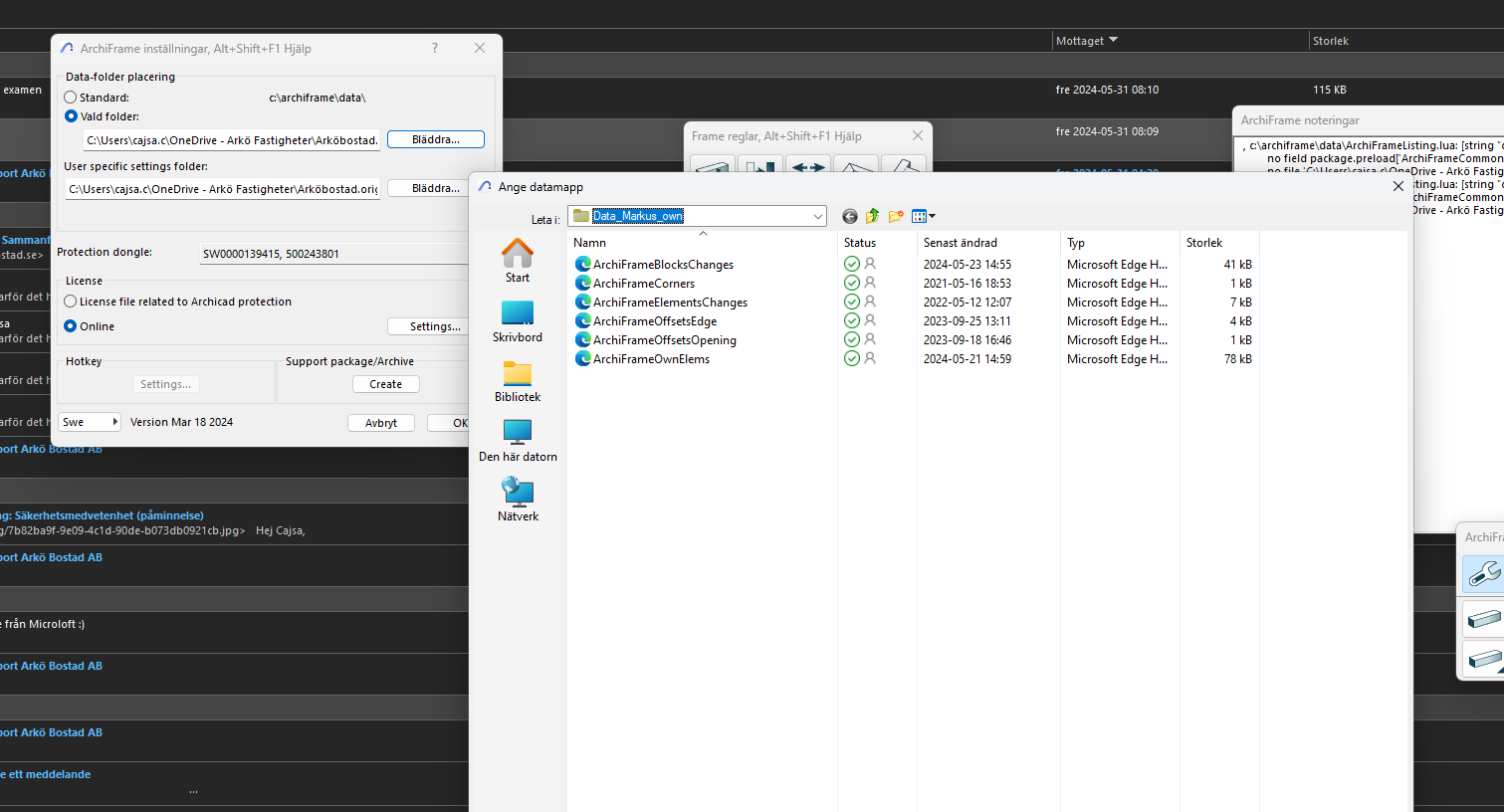The width and height of the screenshot is (1504, 812).
Task: Create a new folder in the dialog
Action: pos(896,216)
